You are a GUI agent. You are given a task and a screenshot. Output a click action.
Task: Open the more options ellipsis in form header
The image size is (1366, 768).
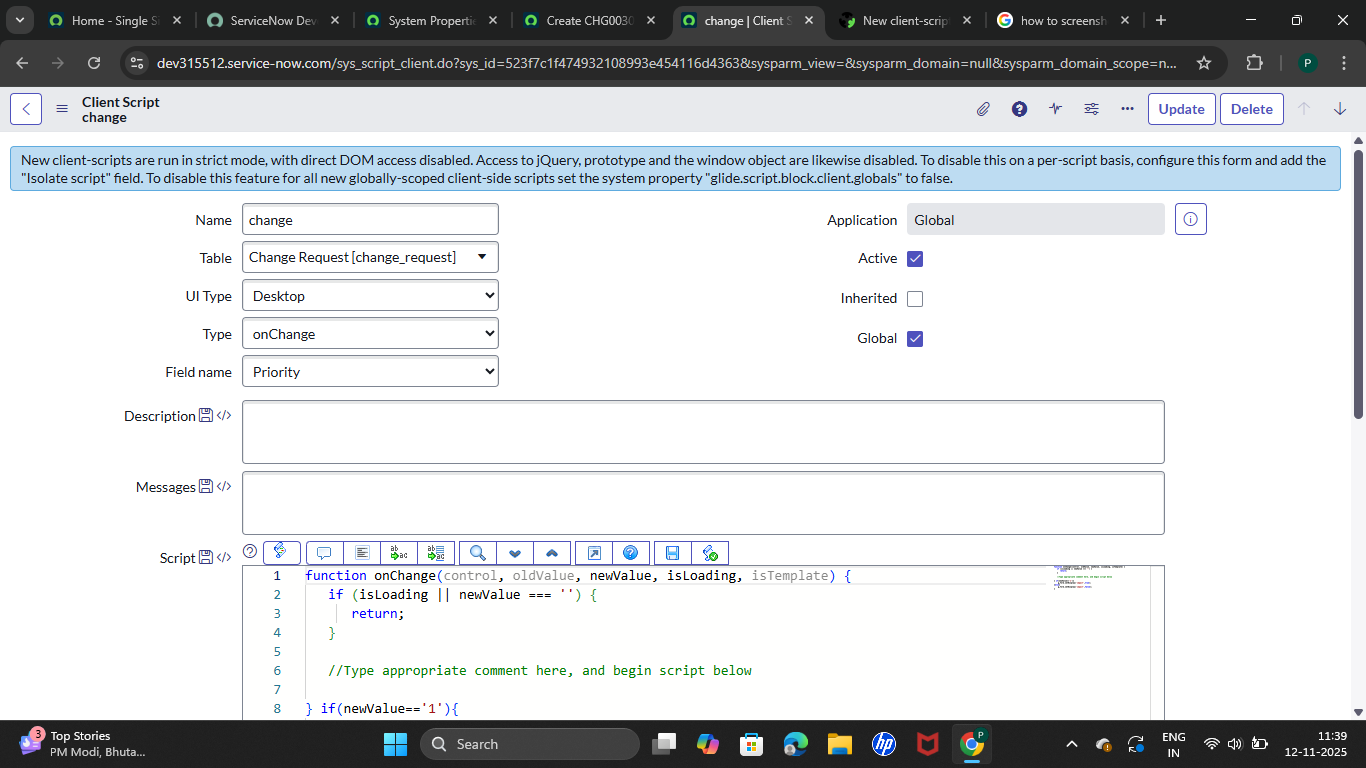[1127, 109]
